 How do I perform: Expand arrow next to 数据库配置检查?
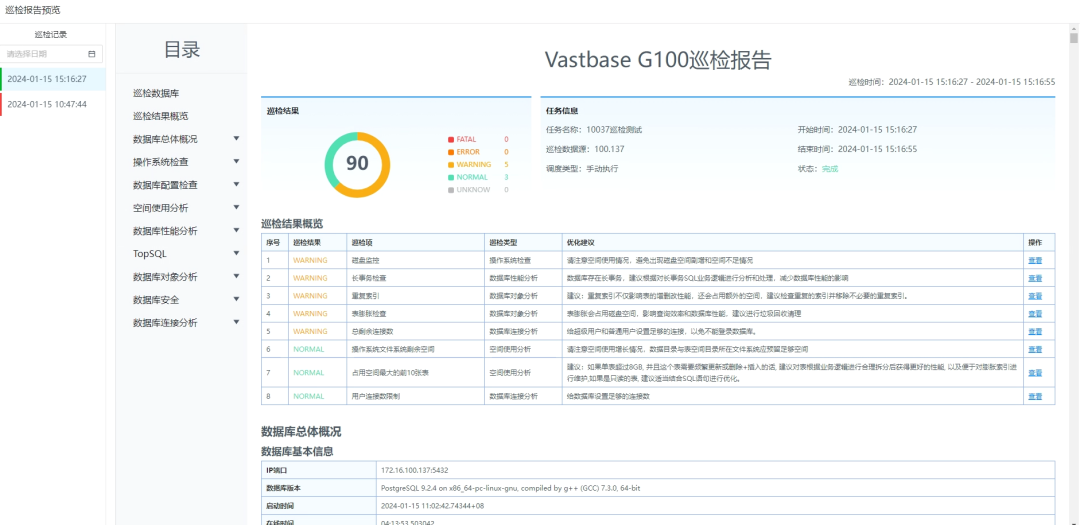pos(236,185)
